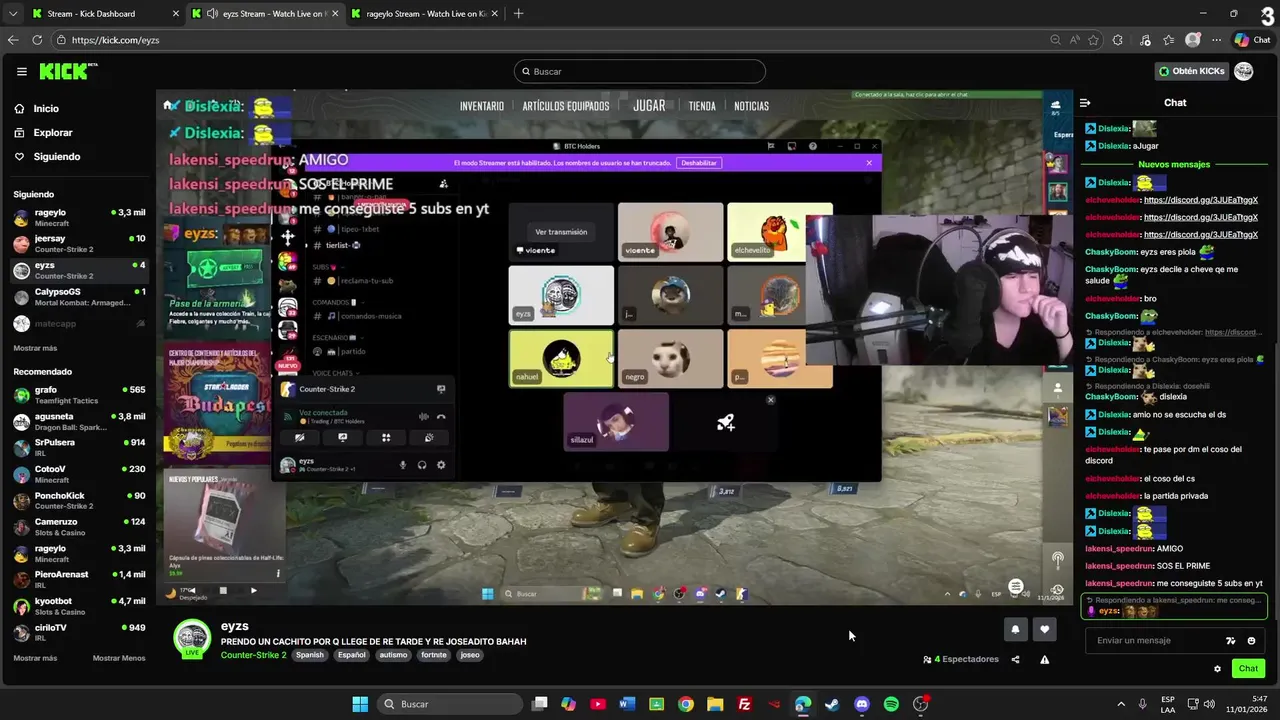Add page to browser favorites star

point(1093,40)
